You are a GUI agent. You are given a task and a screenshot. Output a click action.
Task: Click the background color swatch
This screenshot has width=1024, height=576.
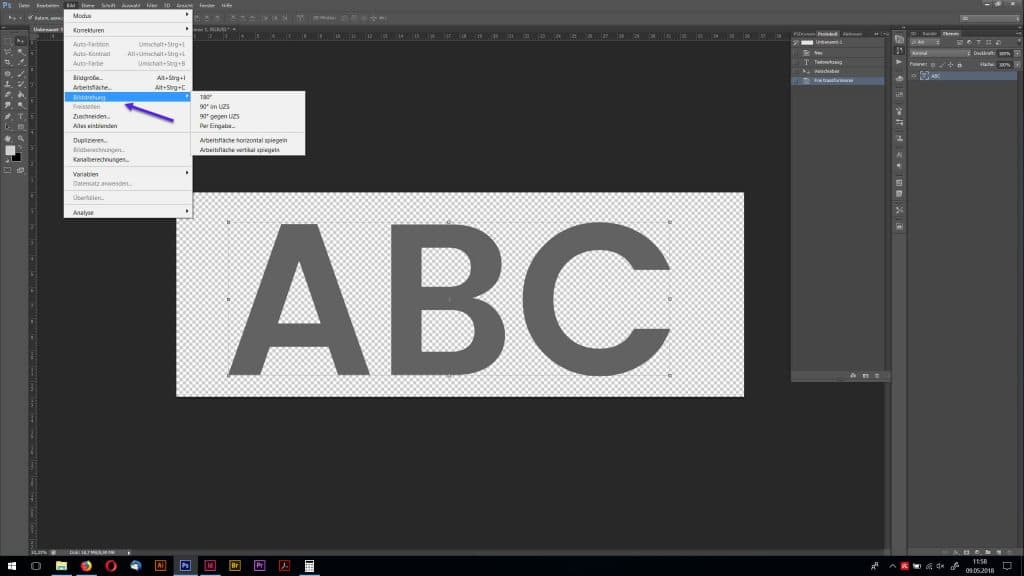tap(16, 157)
